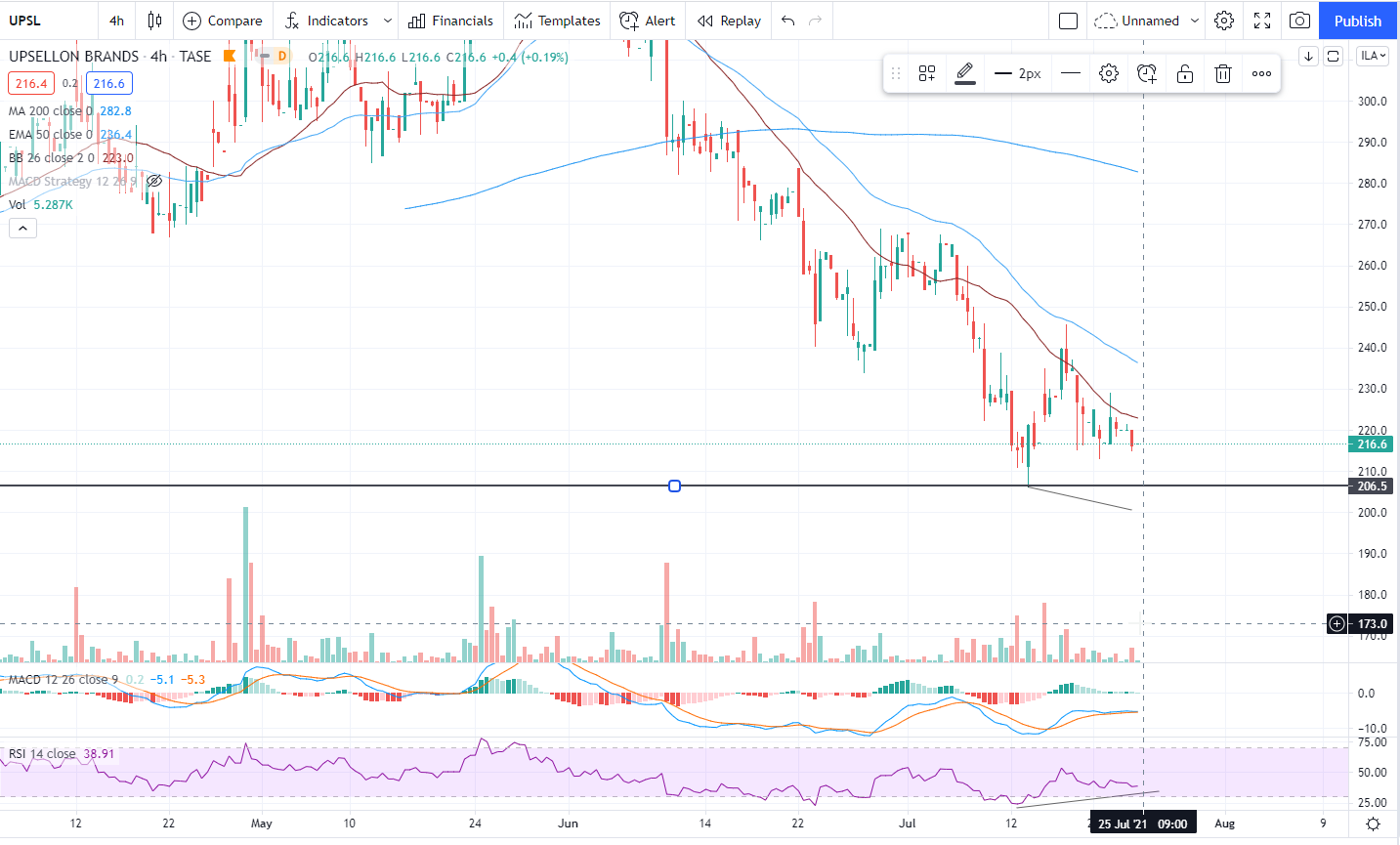
Task: Open chart settings gear in top toolbar
Action: 1224,21
